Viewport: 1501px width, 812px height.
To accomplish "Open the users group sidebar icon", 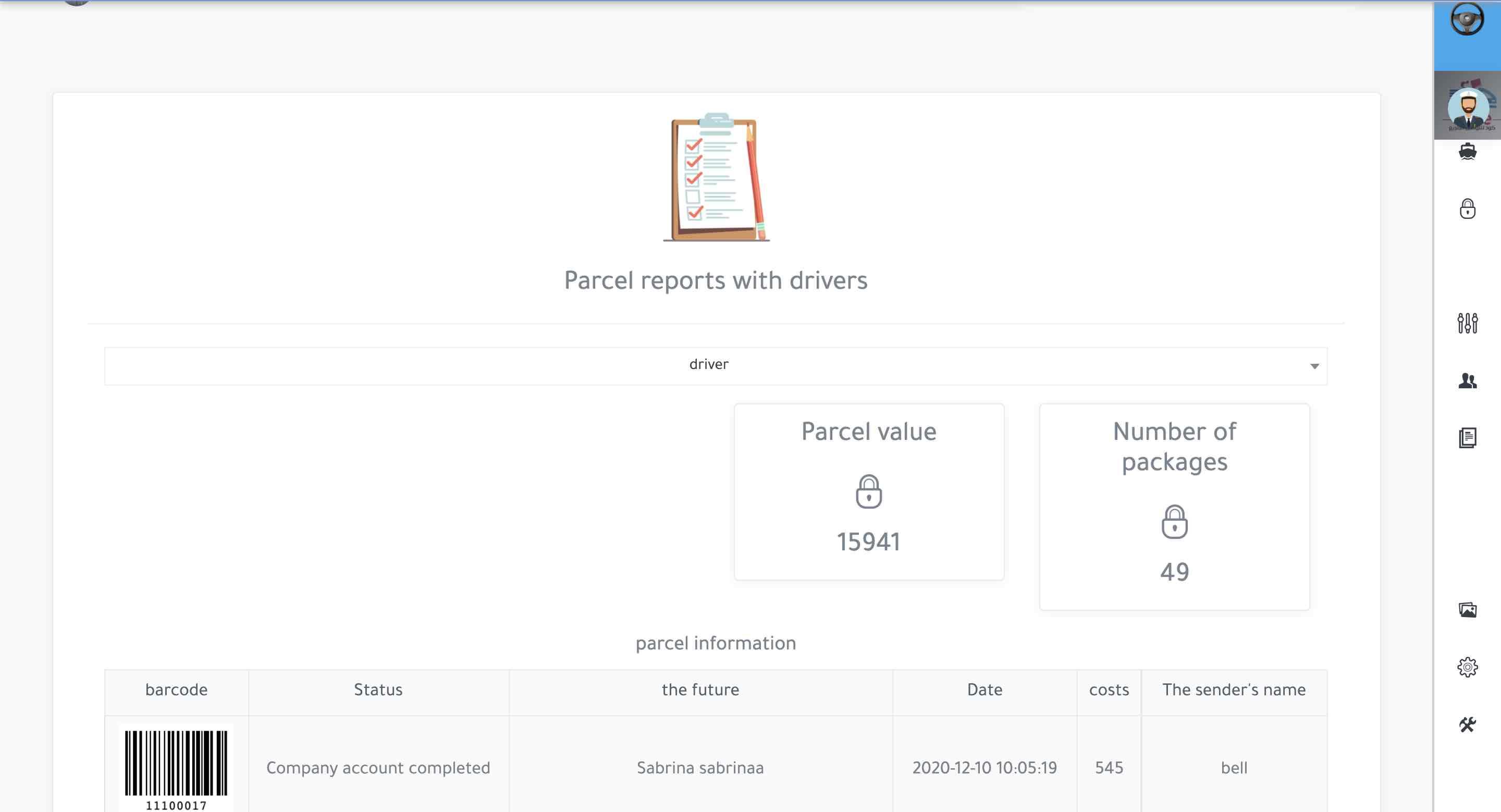I will [x=1467, y=381].
